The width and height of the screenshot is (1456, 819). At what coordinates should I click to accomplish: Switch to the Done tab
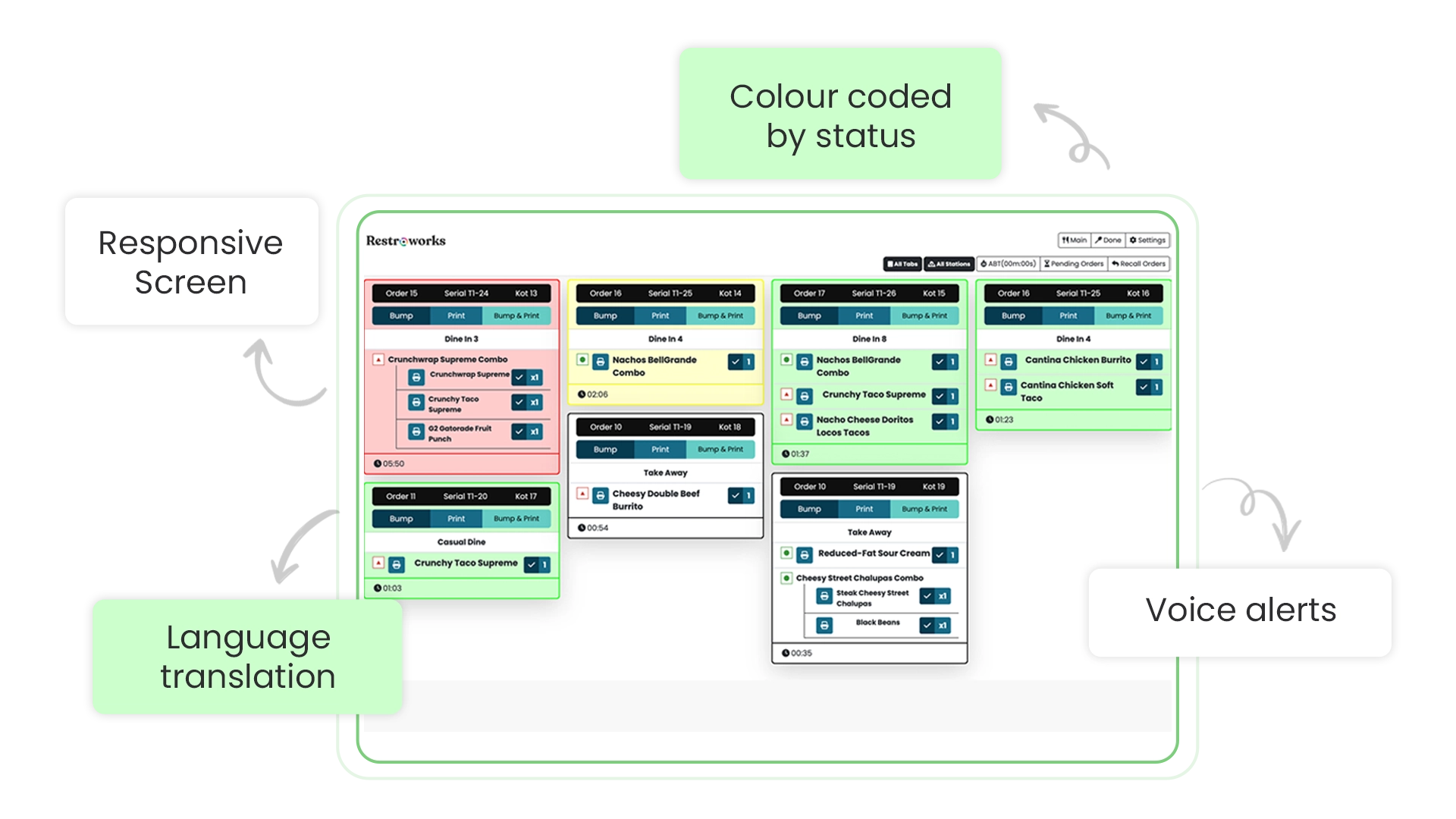coord(1108,240)
